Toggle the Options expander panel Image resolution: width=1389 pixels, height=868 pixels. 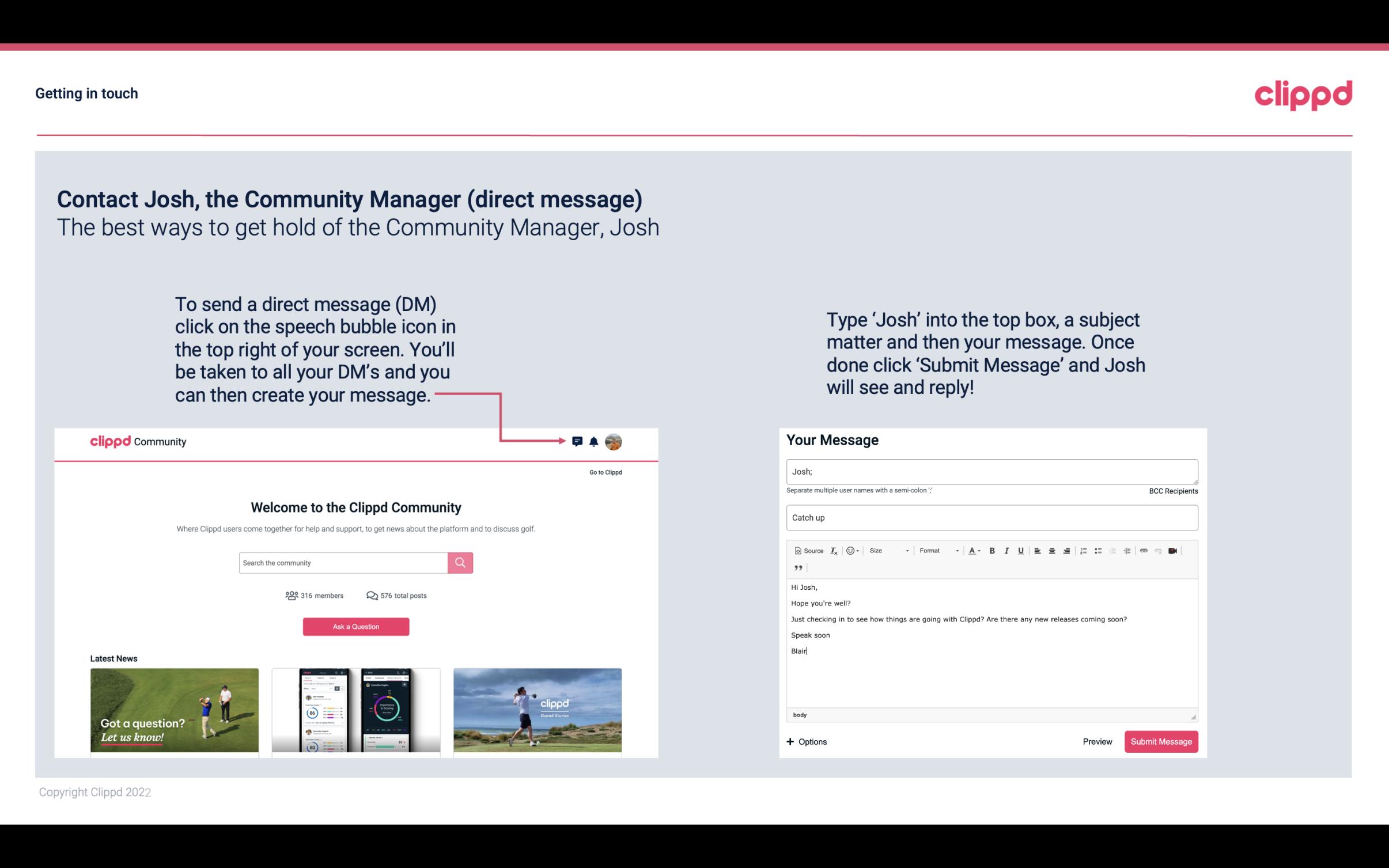(806, 741)
